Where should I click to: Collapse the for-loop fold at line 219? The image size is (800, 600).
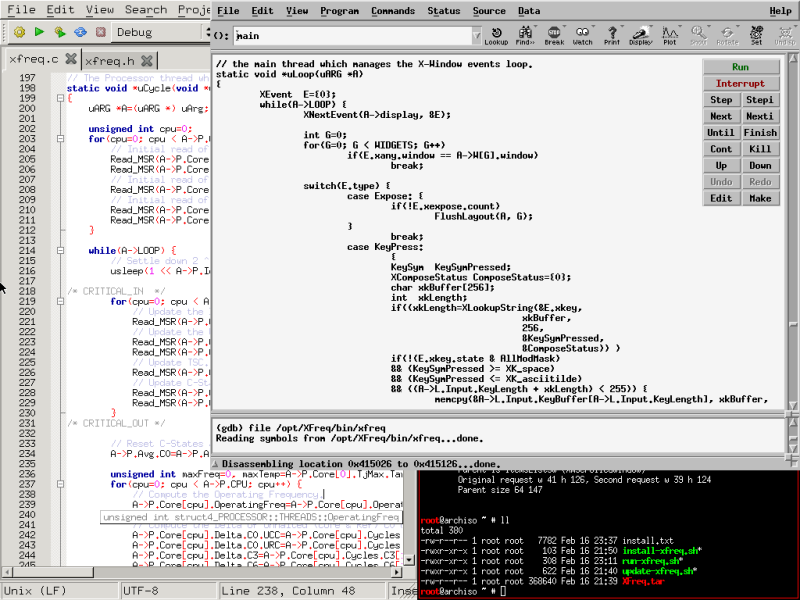60,302
